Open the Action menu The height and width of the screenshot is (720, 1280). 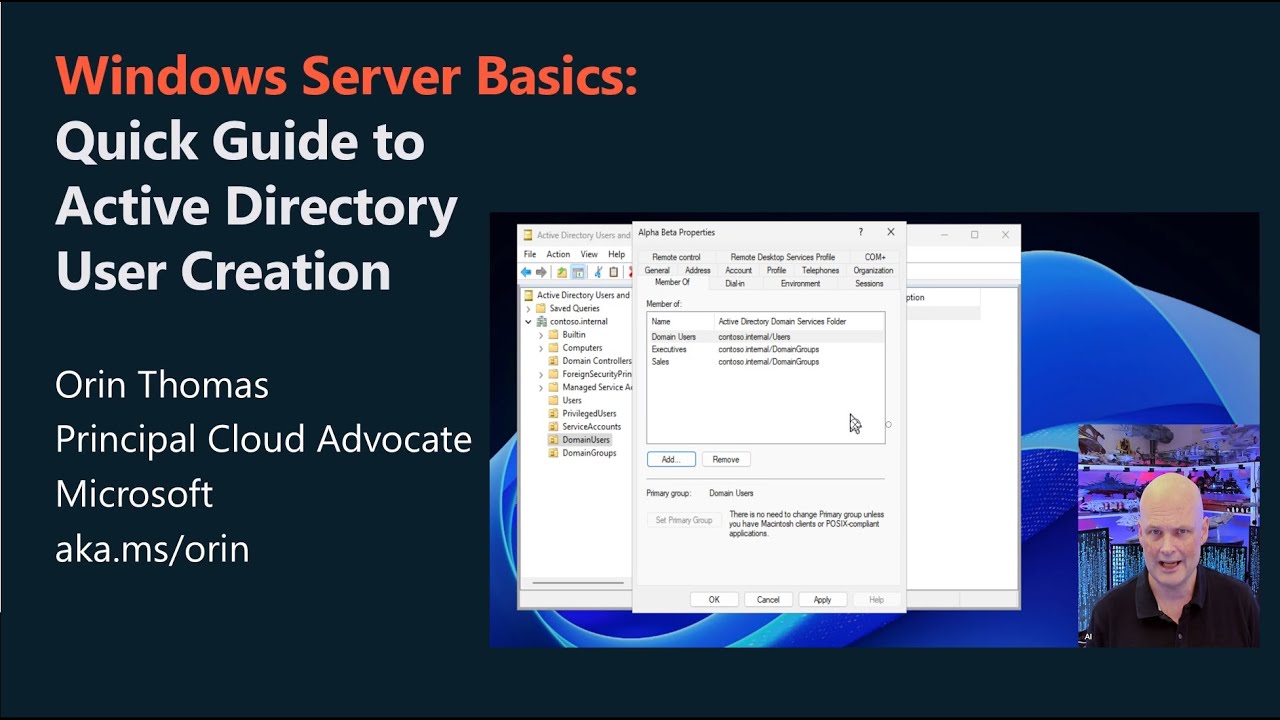558,254
